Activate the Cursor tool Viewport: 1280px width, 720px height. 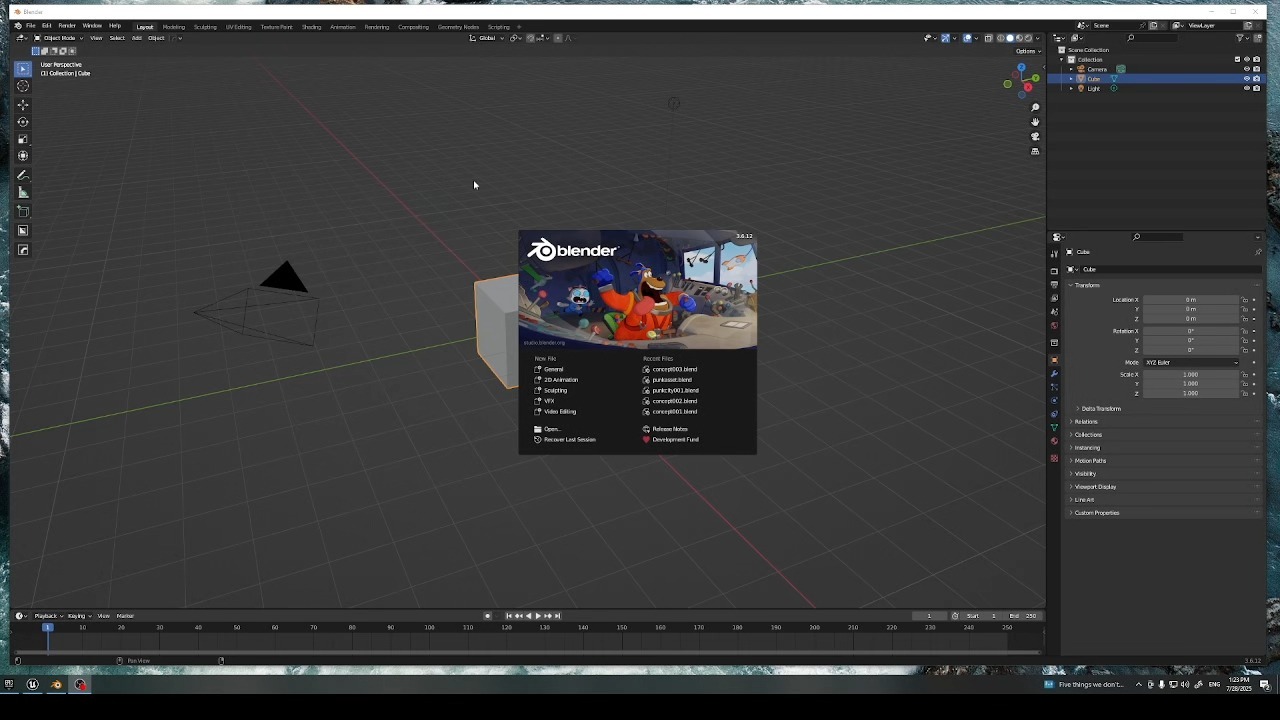pos(23,86)
